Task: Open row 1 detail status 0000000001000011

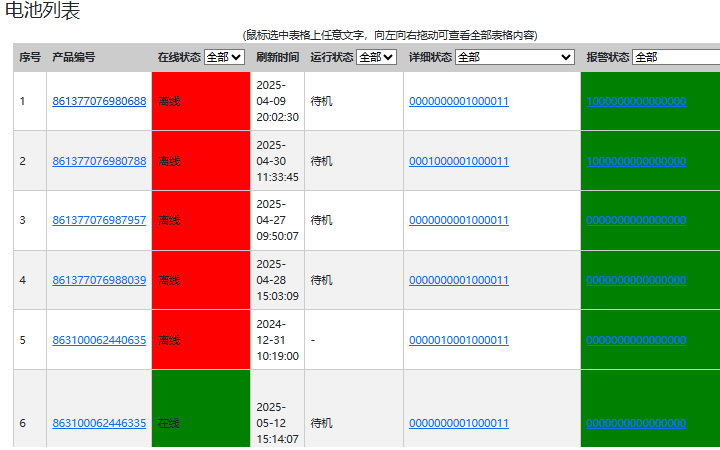Action: [459, 101]
